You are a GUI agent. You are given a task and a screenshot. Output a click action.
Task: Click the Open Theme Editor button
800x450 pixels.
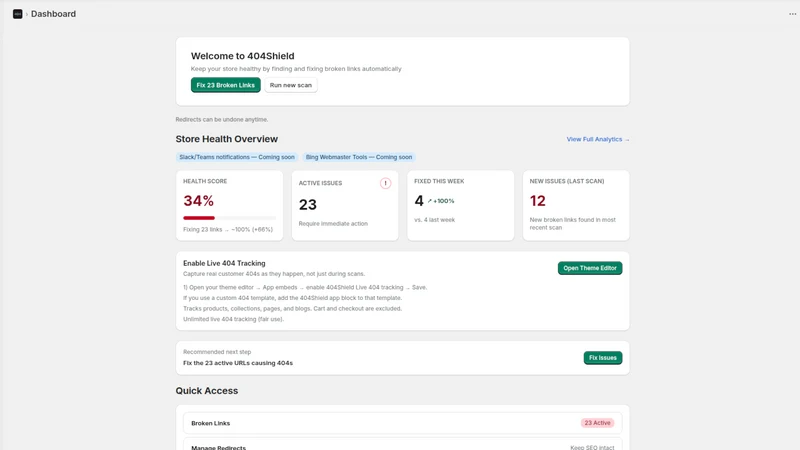tap(590, 268)
